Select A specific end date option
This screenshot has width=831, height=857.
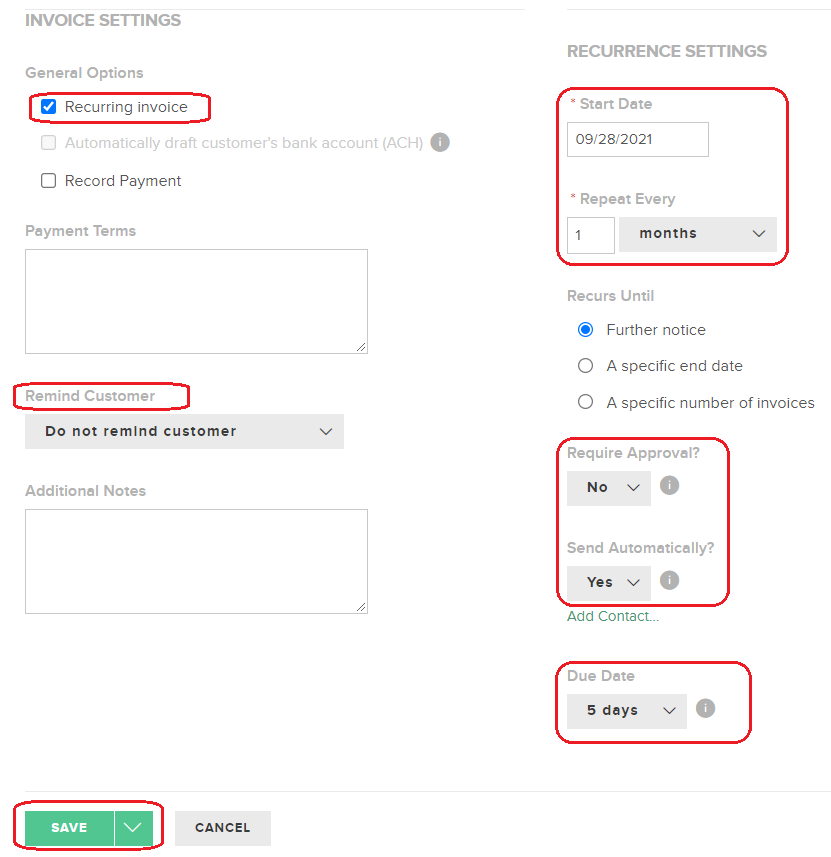(586, 366)
